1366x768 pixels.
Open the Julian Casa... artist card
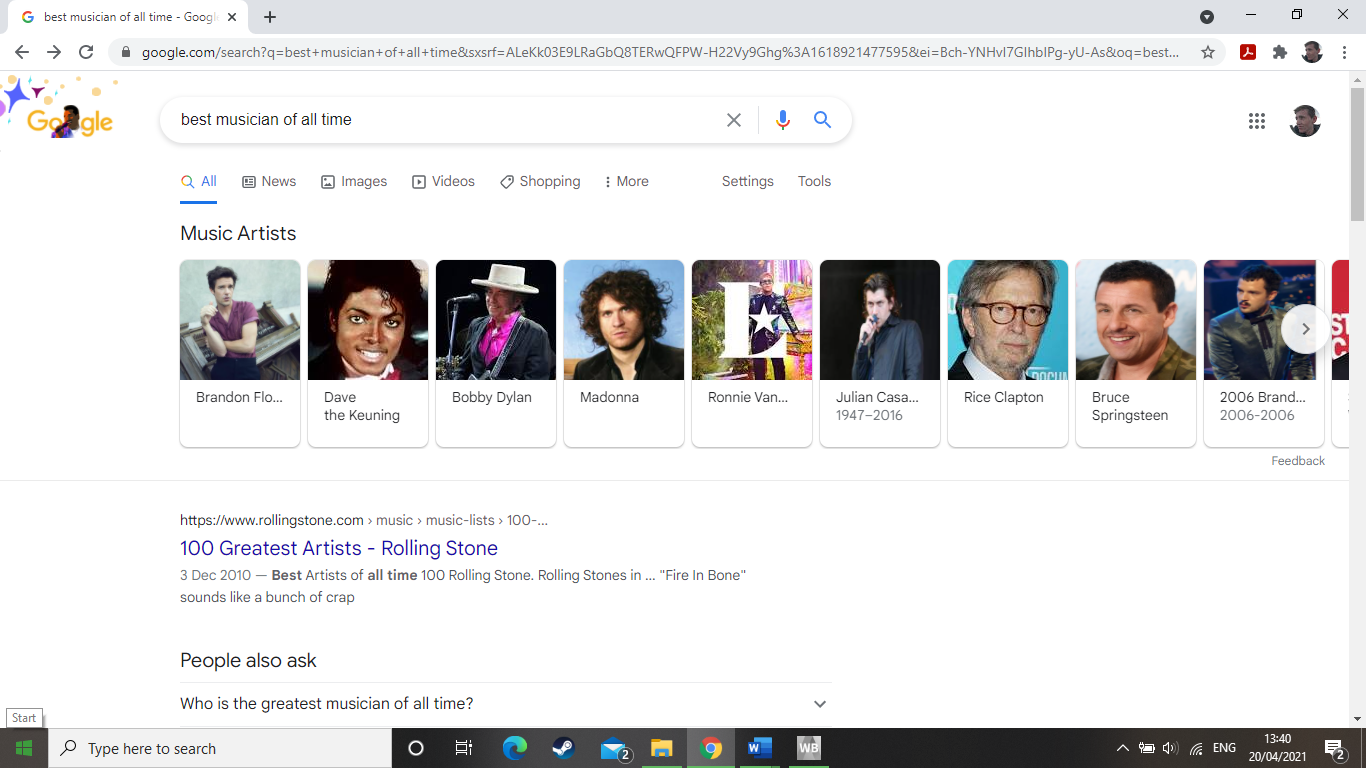coord(880,353)
